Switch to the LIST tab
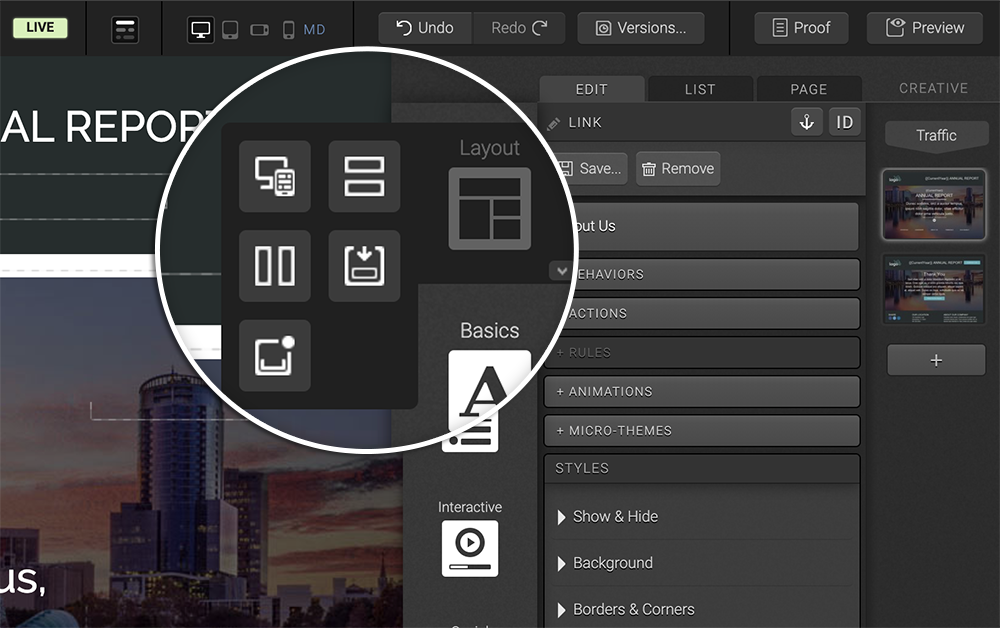 (x=700, y=89)
